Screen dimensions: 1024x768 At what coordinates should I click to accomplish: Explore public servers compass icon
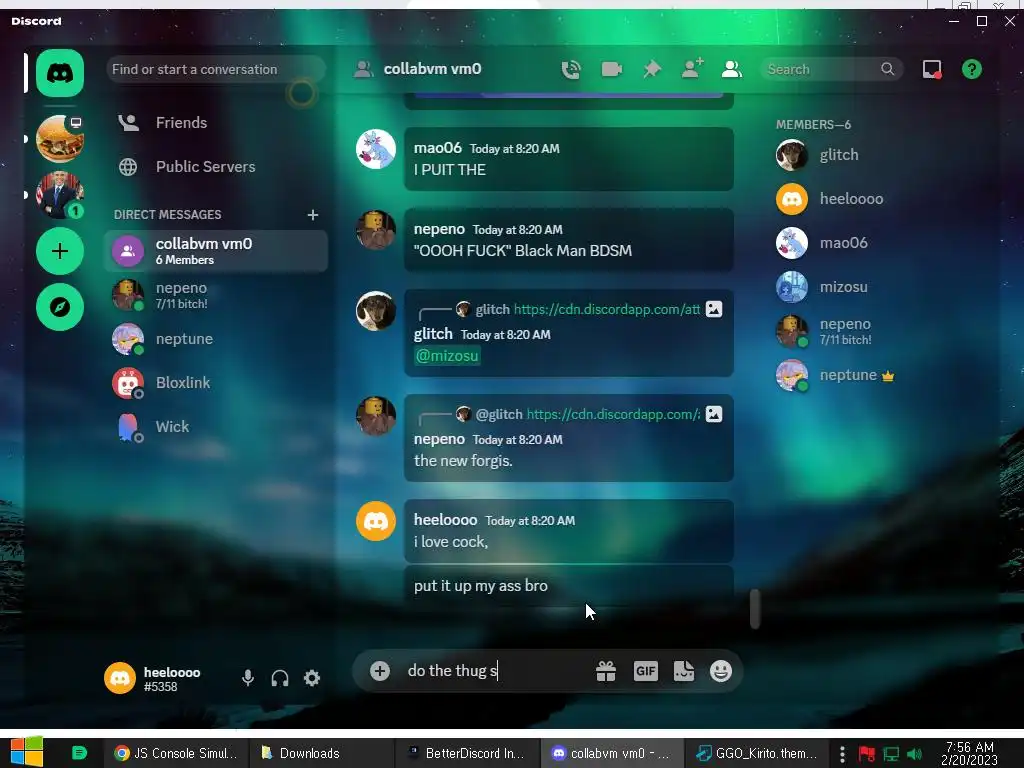tap(59, 307)
